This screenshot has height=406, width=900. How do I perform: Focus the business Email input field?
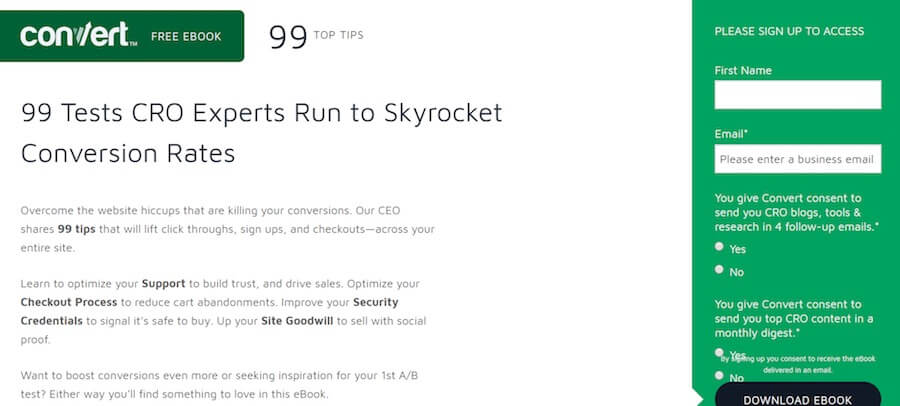797,159
